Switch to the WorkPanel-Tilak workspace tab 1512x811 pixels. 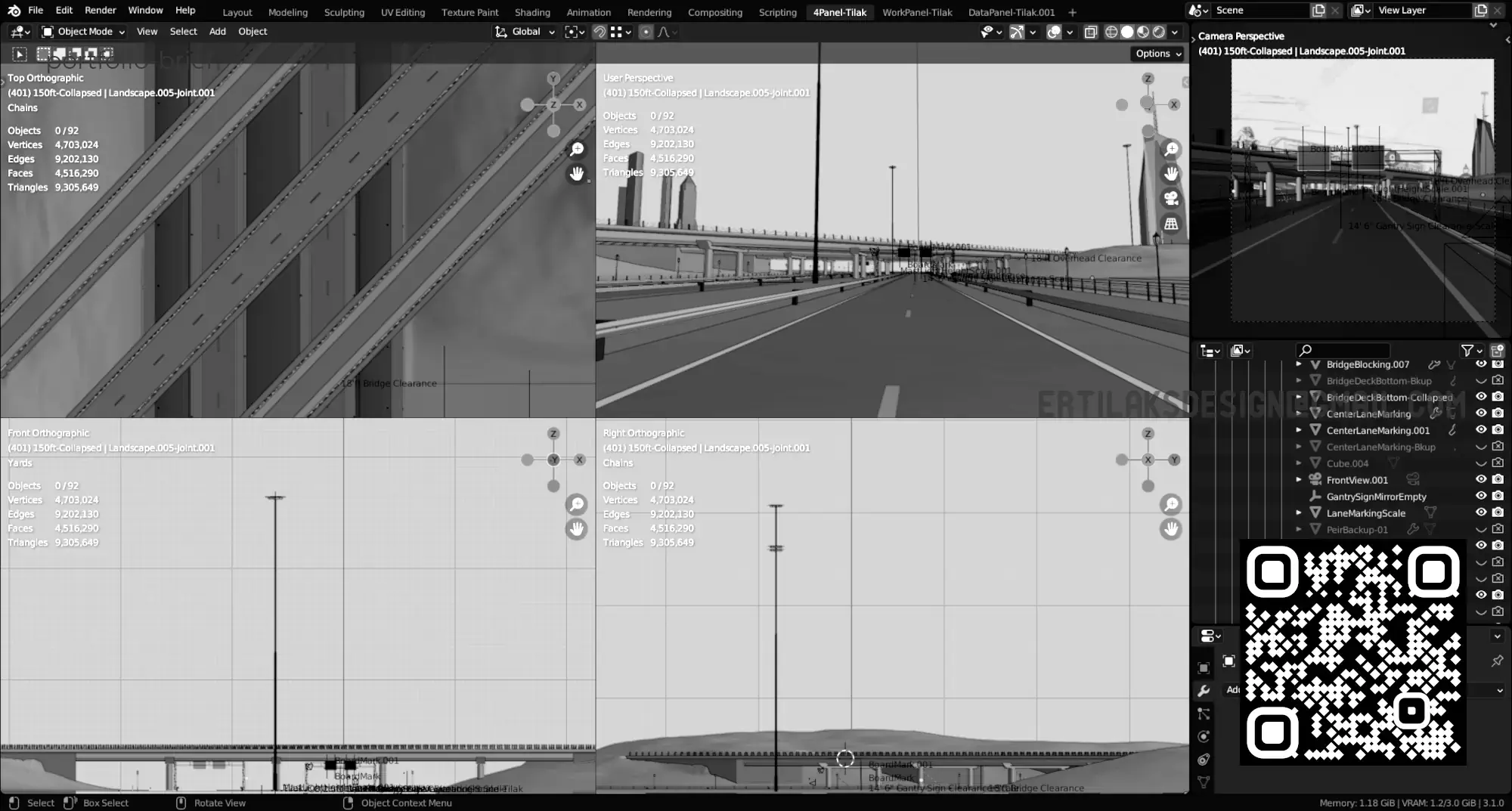click(917, 12)
